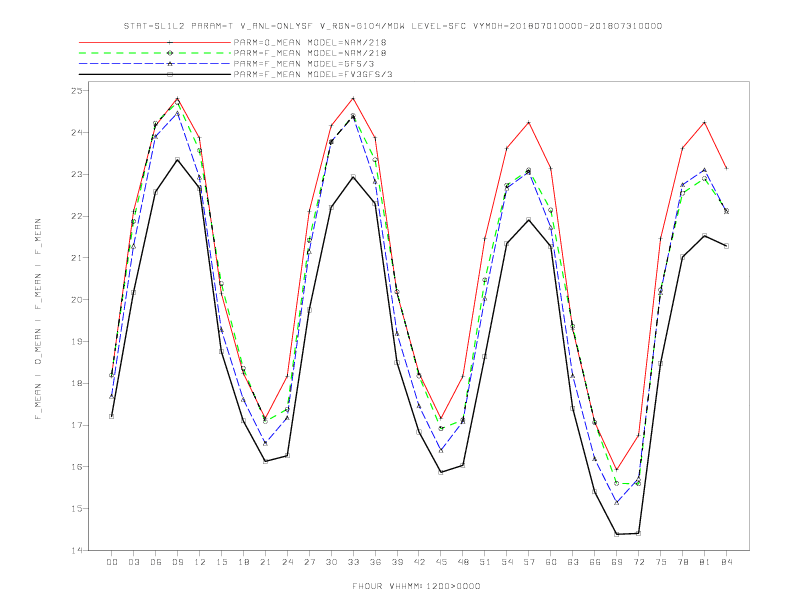Click the chart title starting with STAT=SL1L2
Image resolution: width=792 pixels, height=612 pixels.
[392, 26]
